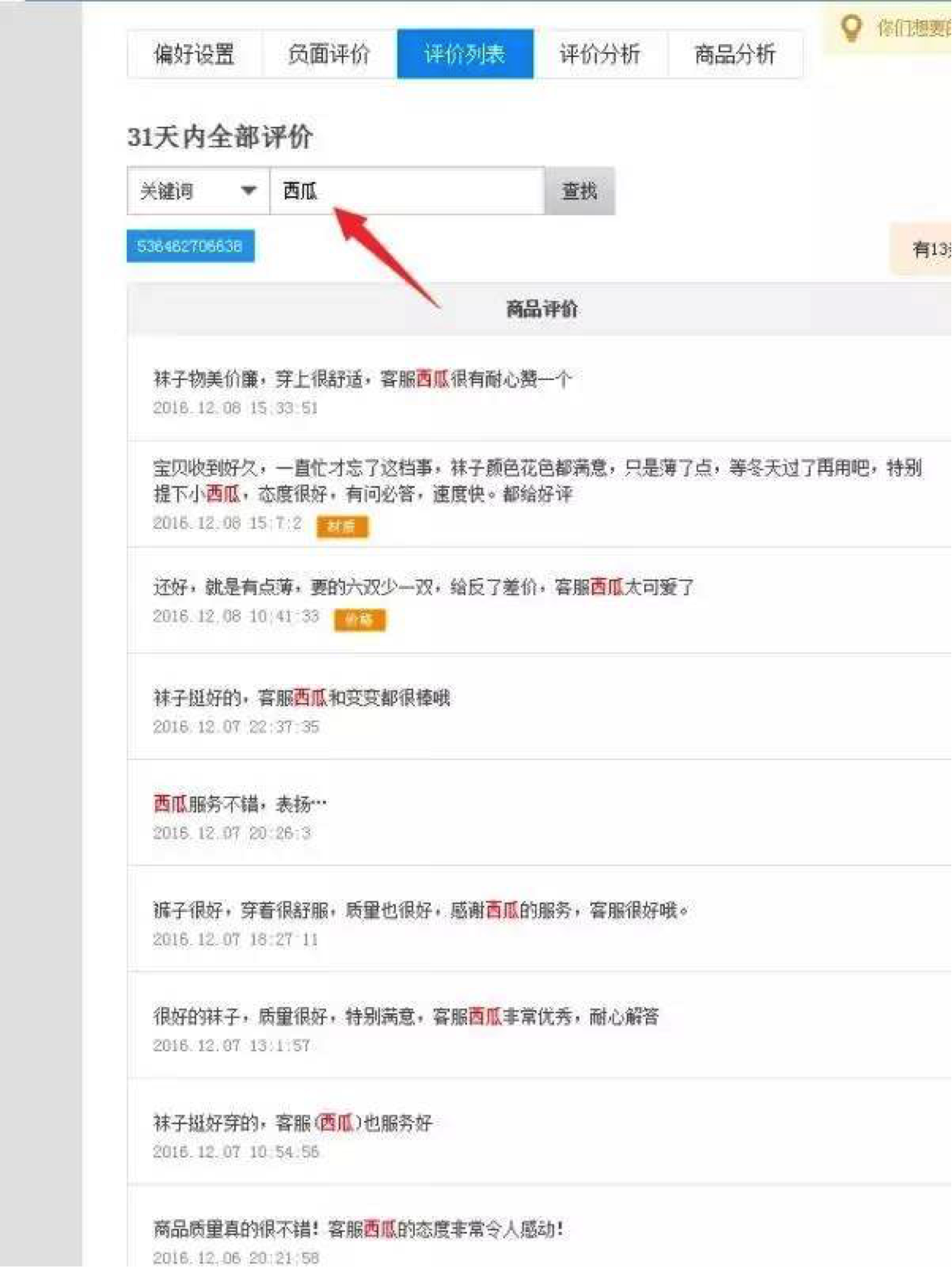952x1267 pixels.
Task: Open the 评价分析 tab
Action: click(x=600, y=54)
